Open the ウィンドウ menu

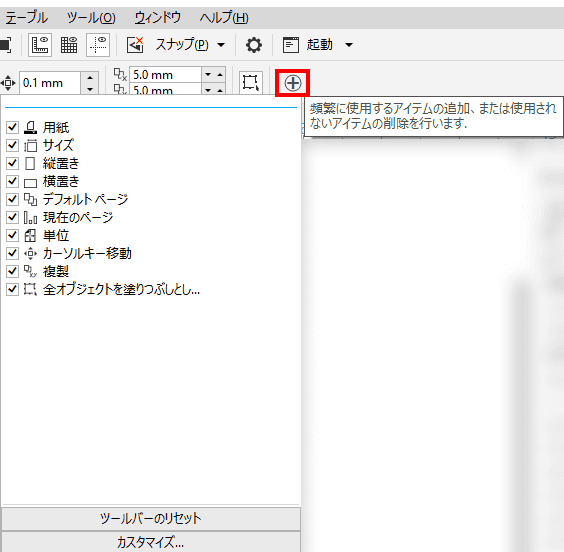pos(158,18)
